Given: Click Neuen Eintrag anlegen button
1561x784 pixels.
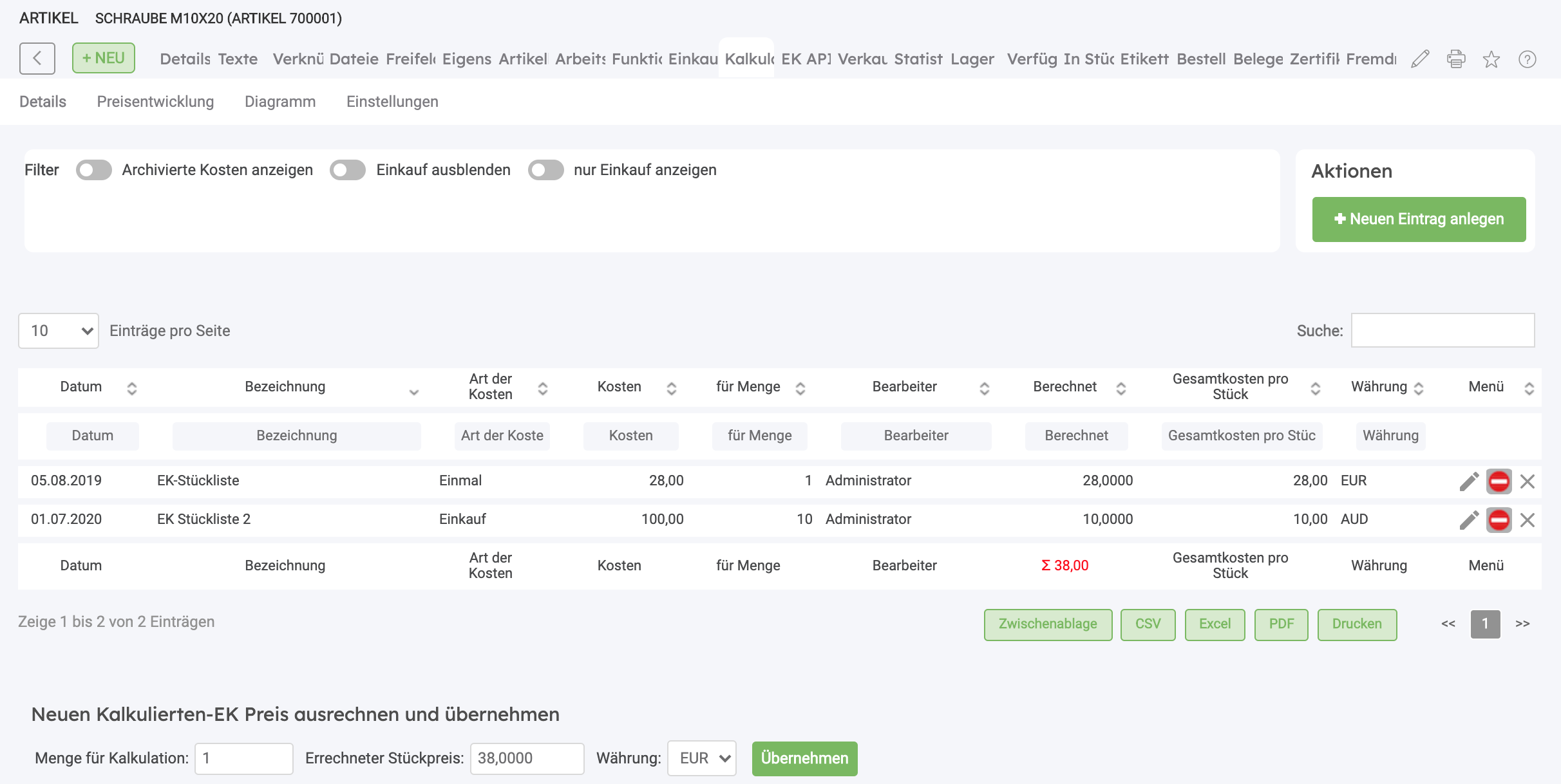Looking at the screenshot, I should click(1419, 219).
